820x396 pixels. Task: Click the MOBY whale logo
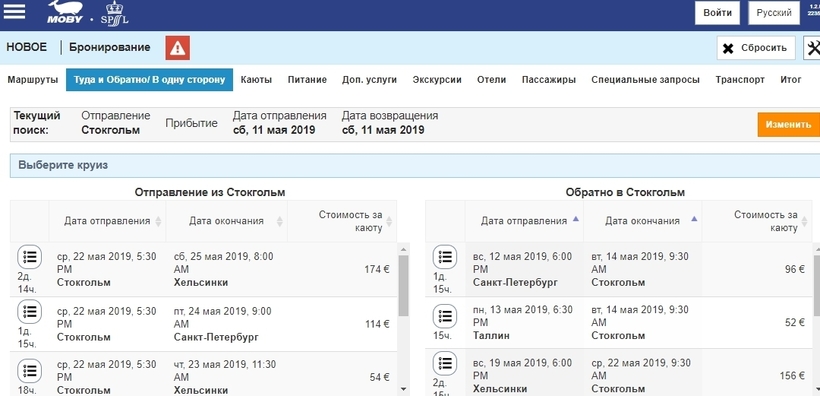[x=65, y=12]
